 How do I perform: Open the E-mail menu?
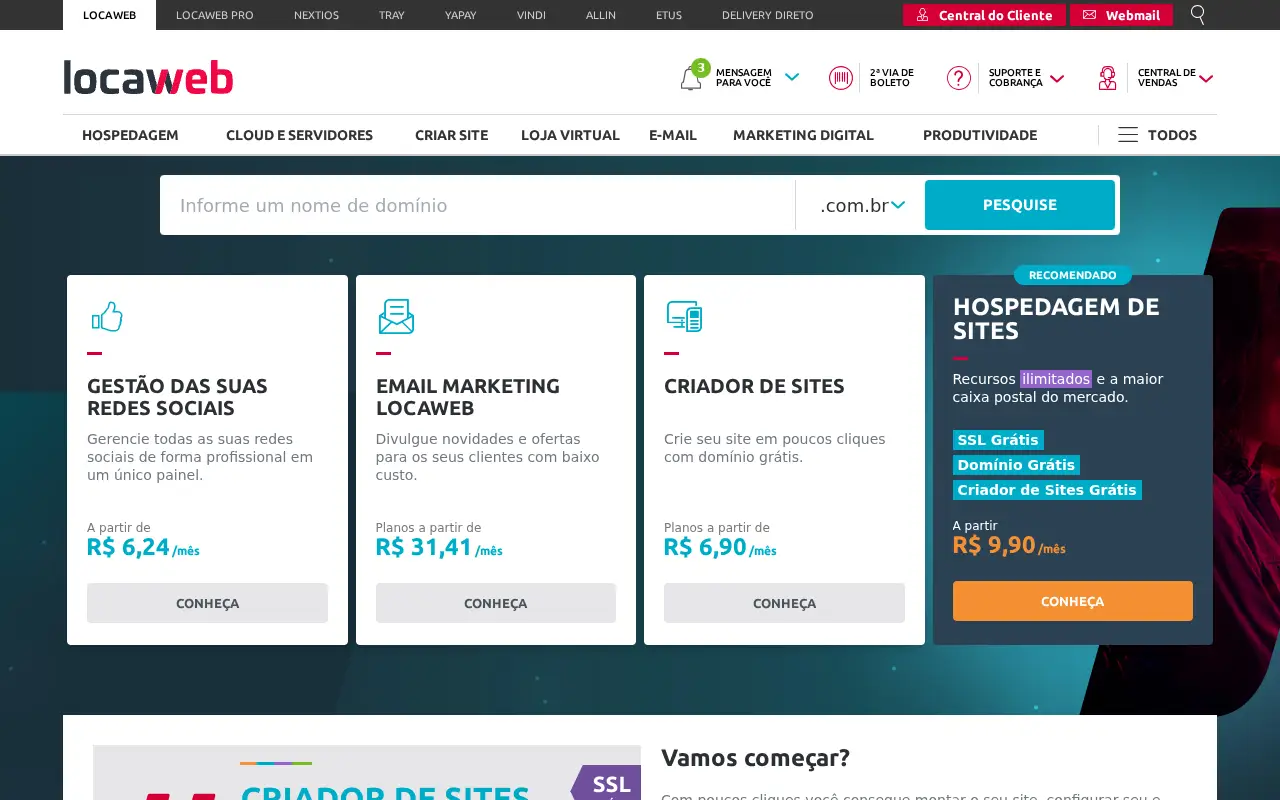coord(673,135)
